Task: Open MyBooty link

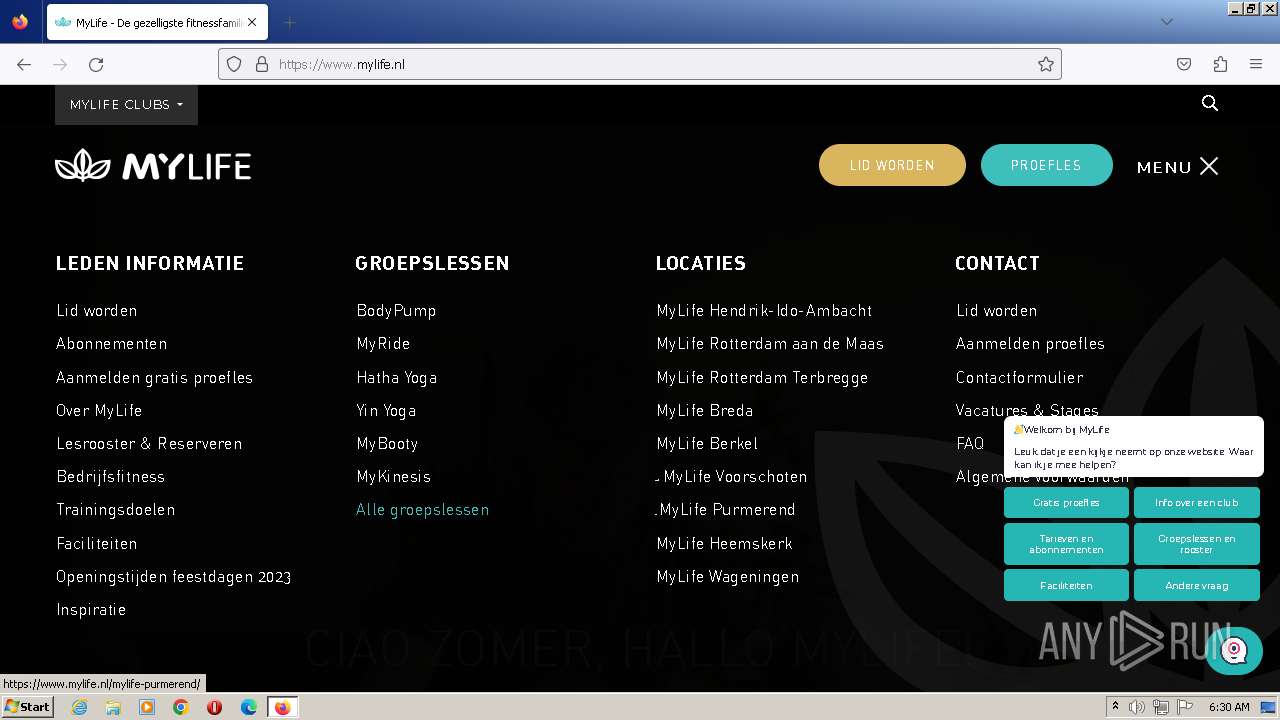Action: (387, 443)
